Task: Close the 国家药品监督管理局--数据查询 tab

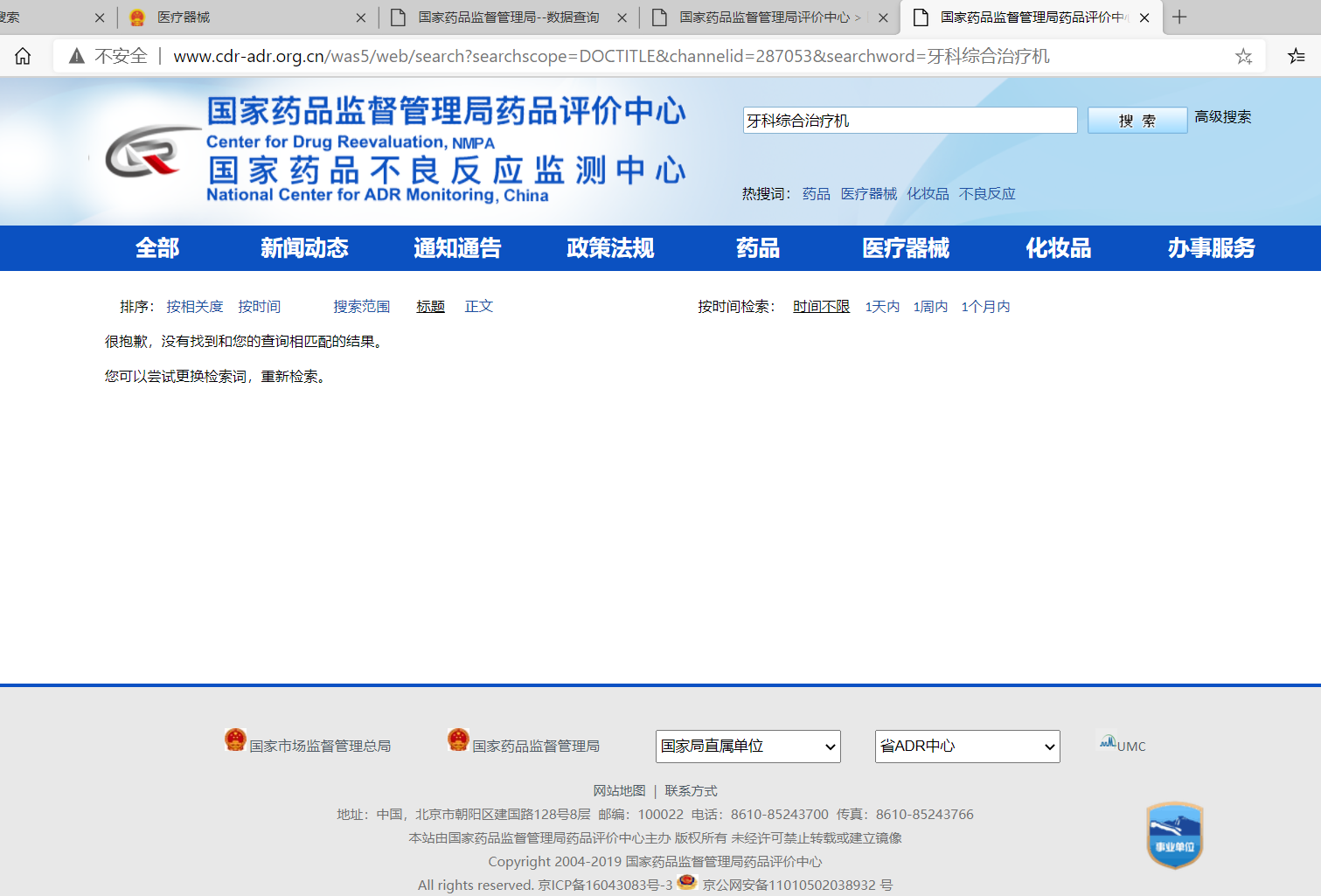Action: coord(622,17)
